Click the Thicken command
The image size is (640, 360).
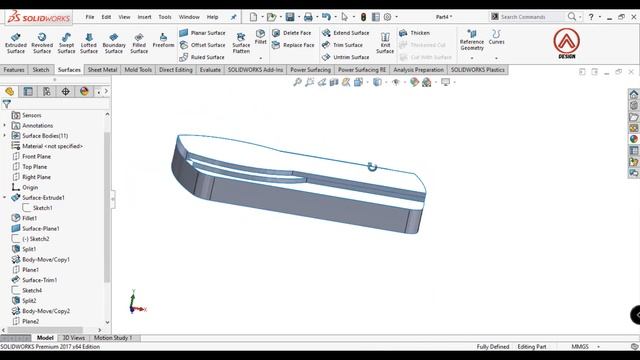tap(414, 33)
